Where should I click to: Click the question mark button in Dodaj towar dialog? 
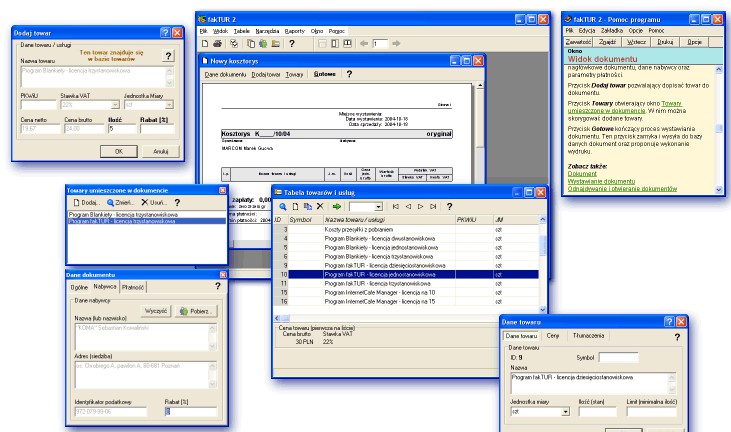pos(168,56)
